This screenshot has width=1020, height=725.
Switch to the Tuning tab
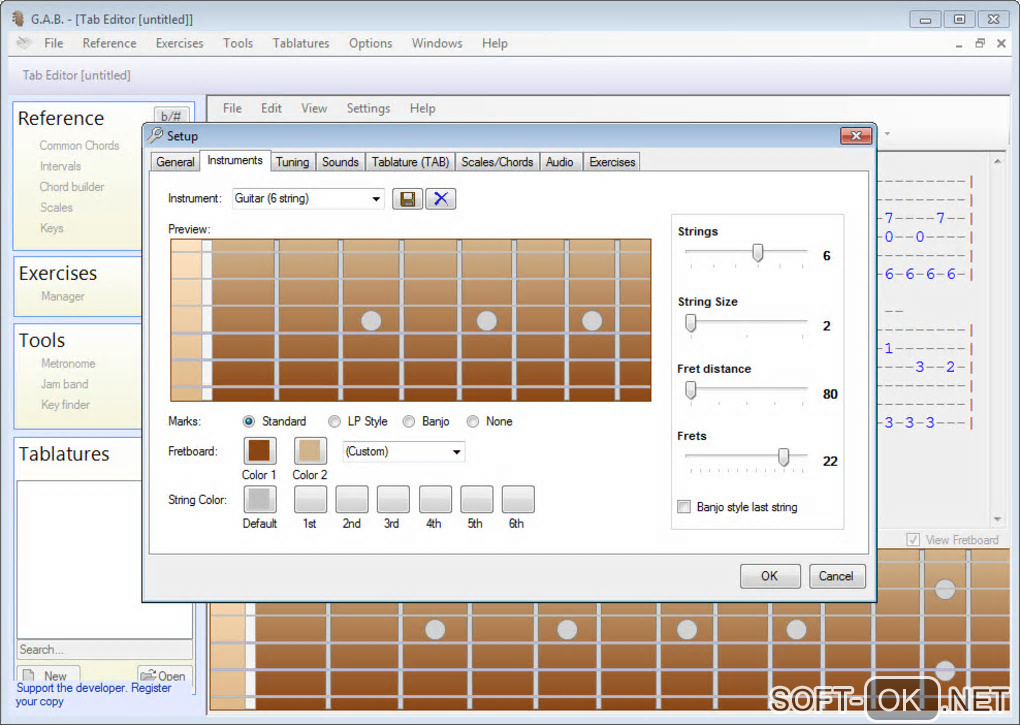click(x=292, y=162)
